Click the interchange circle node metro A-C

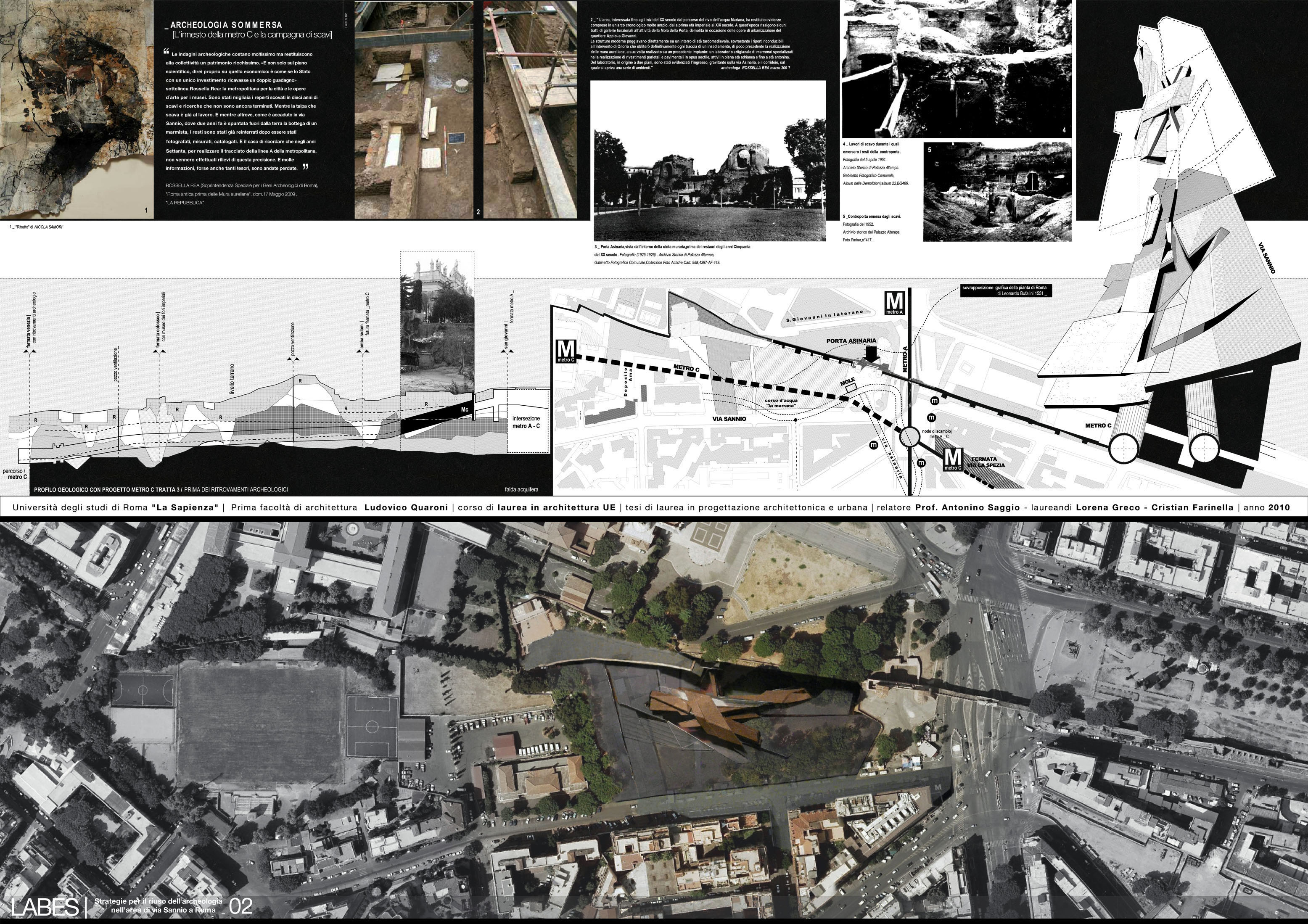pyautogui.click(x=909, y=438)
